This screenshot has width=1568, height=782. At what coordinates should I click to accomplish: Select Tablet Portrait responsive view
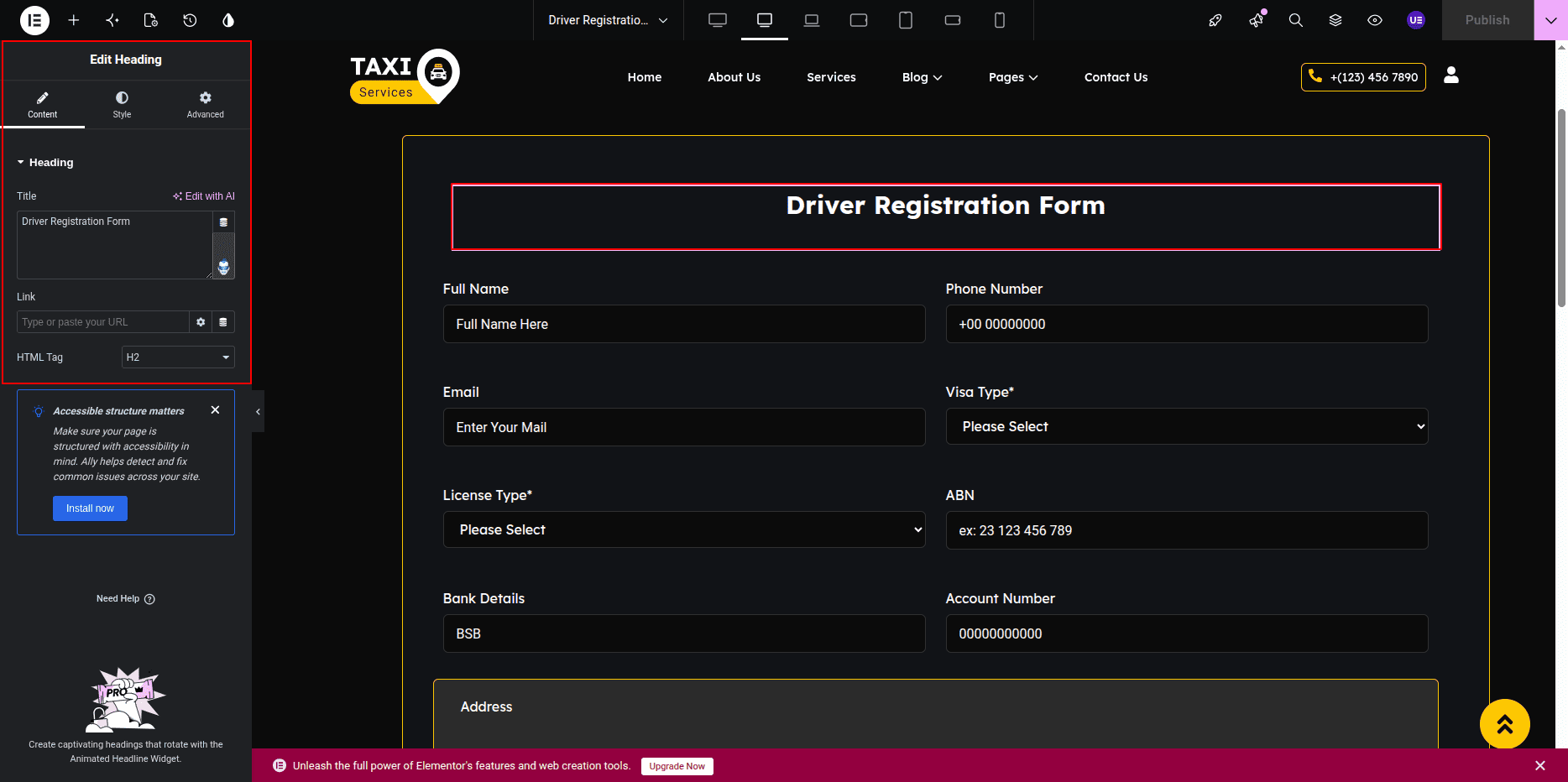pos(906,20)
